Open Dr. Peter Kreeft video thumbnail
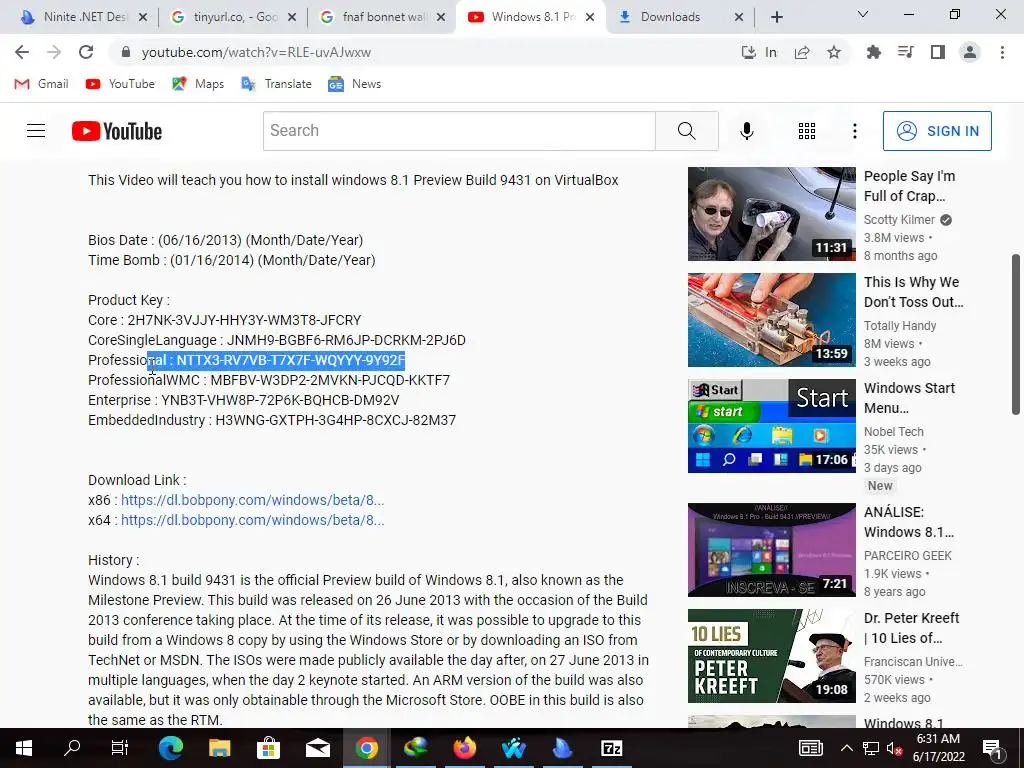This screenshot has width=1024, height=768. point(771,656)
